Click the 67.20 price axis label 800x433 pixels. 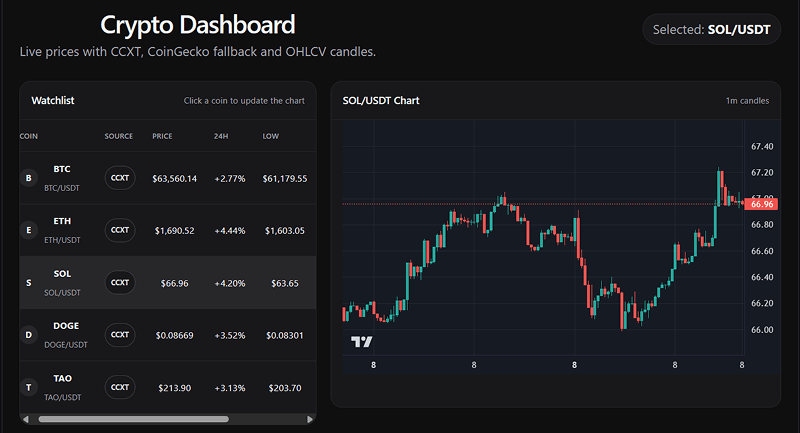point(762,172)
